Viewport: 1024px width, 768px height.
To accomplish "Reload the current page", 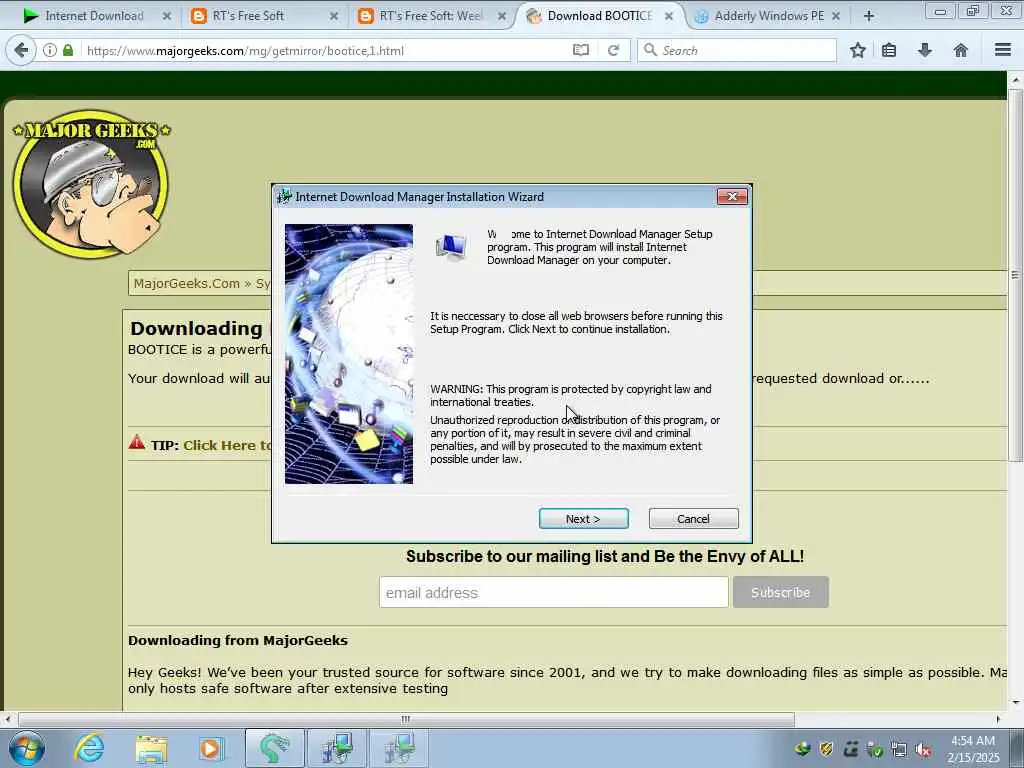I will coord(613,50).
